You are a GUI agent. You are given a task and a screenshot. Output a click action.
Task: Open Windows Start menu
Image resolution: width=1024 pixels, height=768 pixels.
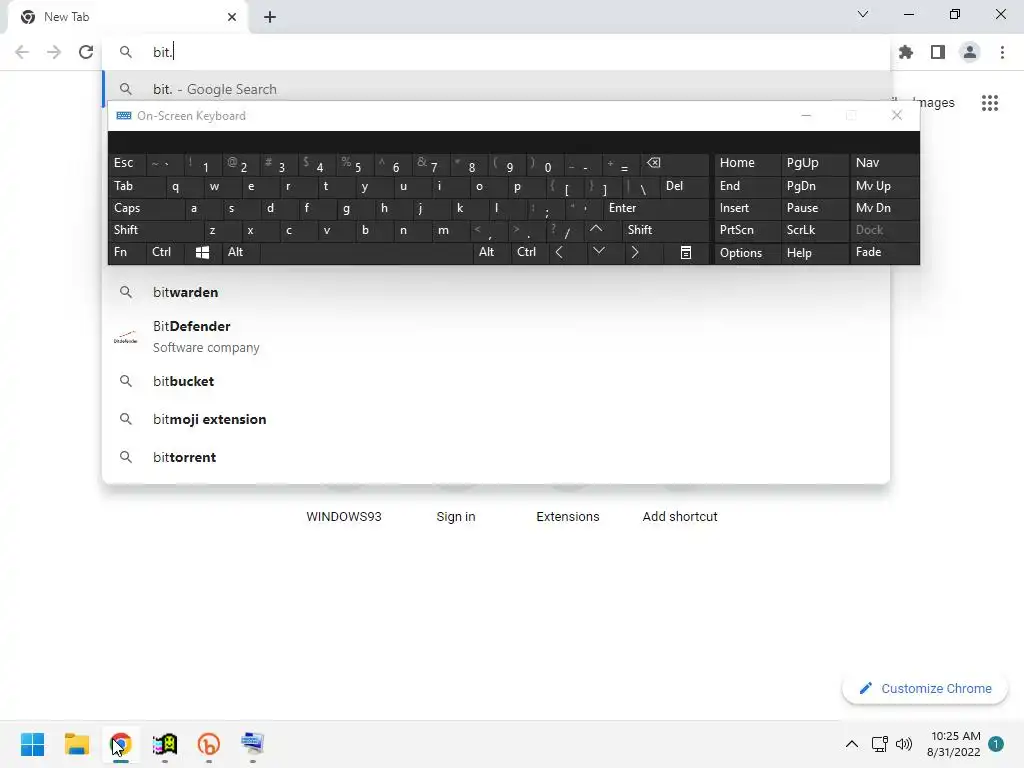pos(32,744)
